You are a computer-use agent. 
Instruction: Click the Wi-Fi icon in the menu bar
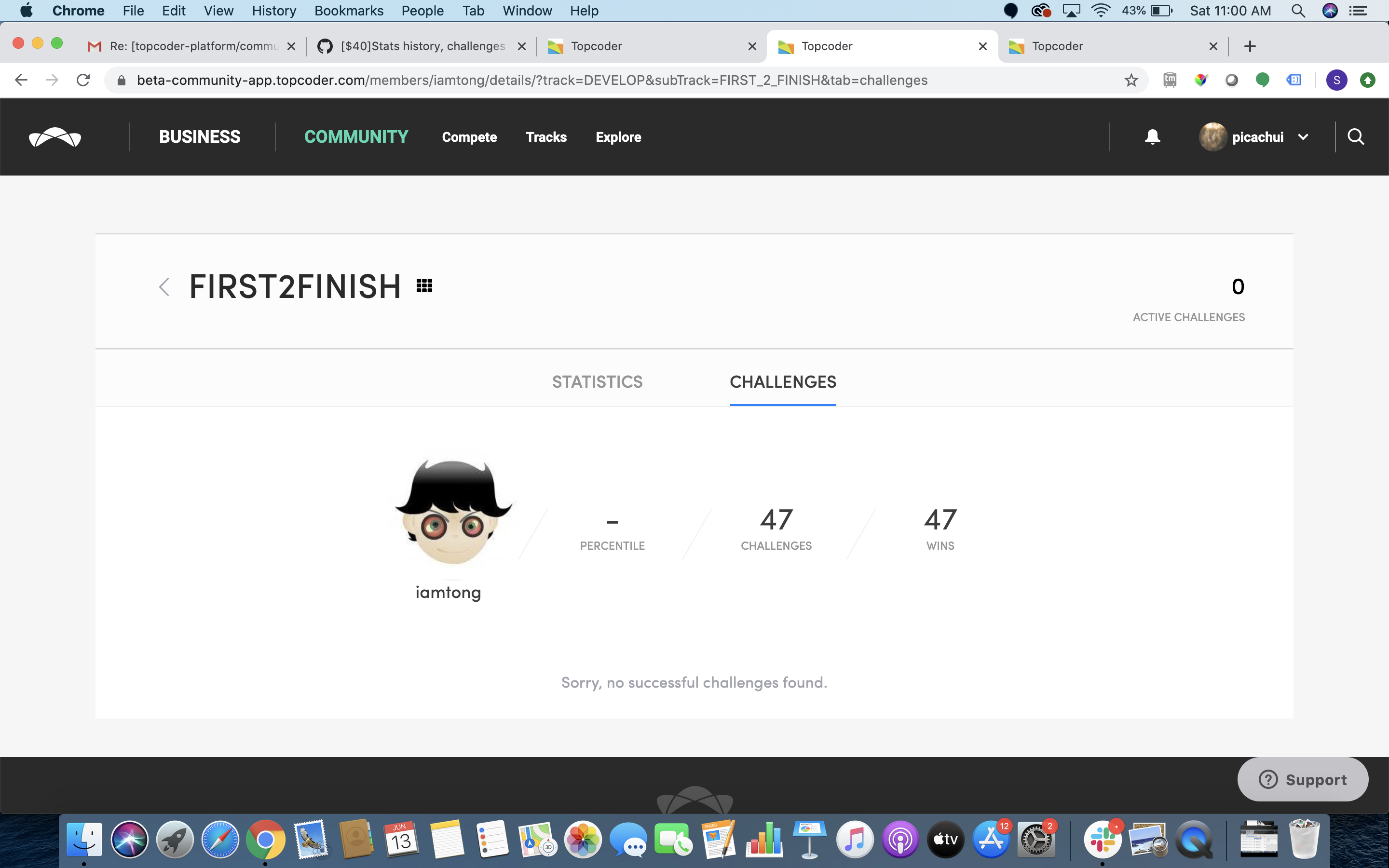(x=1100, y=11)
